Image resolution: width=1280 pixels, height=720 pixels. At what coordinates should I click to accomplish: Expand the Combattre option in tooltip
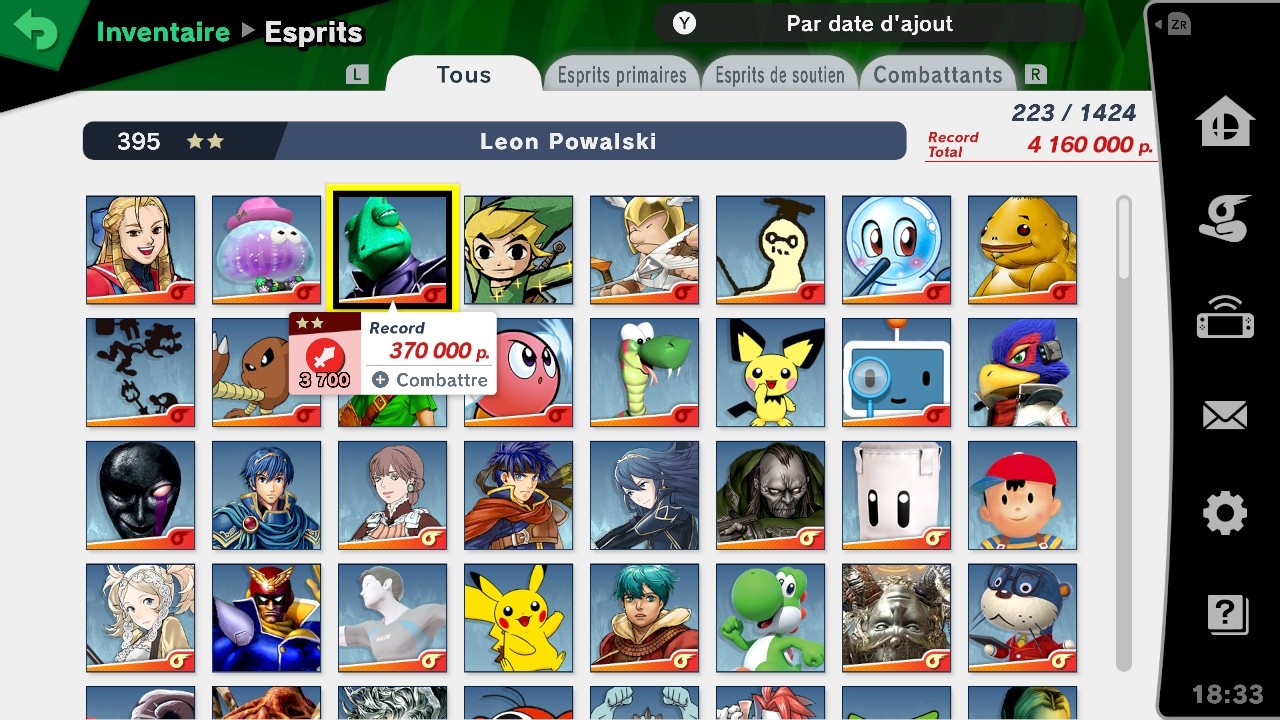(x=429, y=380)
